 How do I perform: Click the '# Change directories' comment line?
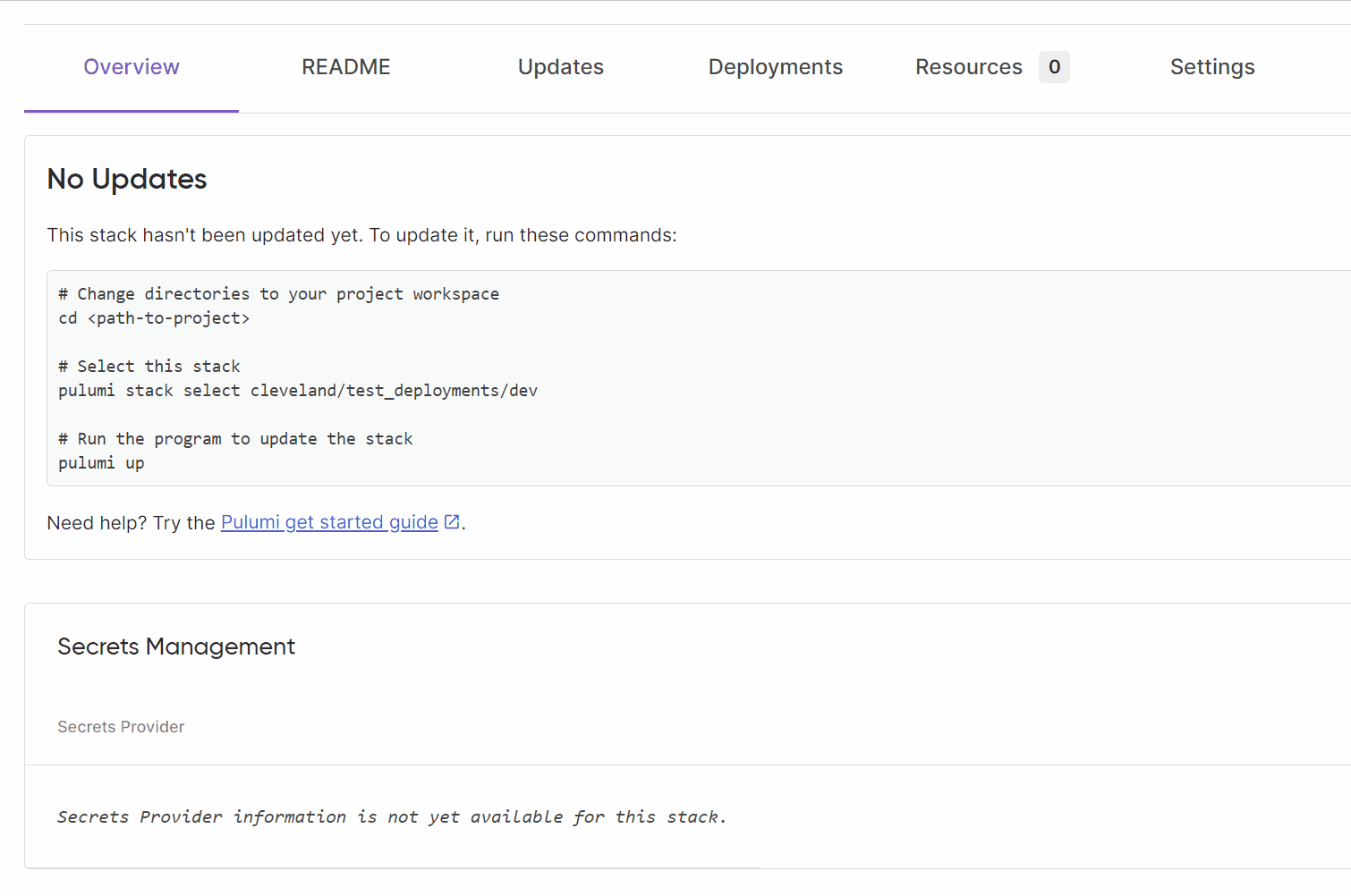pyautogui.click(x=278, y=294)
